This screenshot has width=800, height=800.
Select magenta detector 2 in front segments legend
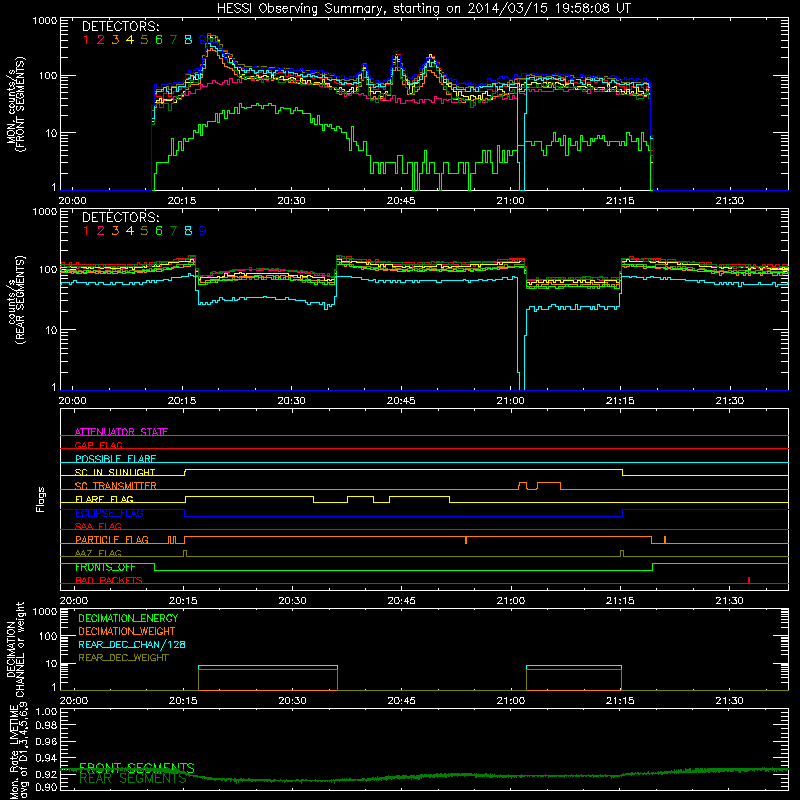(101, 40)
